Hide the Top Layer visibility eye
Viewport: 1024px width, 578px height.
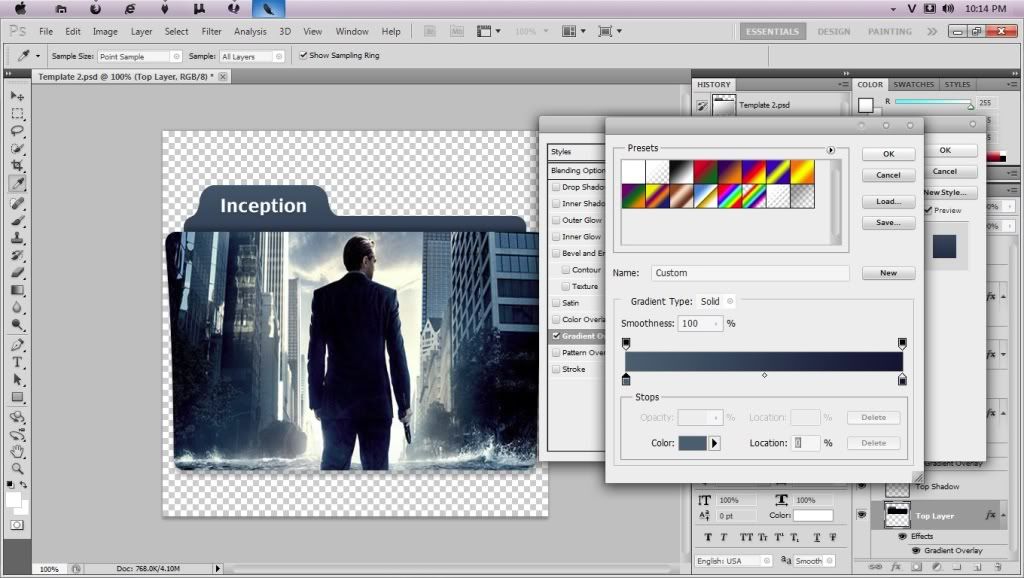point(862,515)
